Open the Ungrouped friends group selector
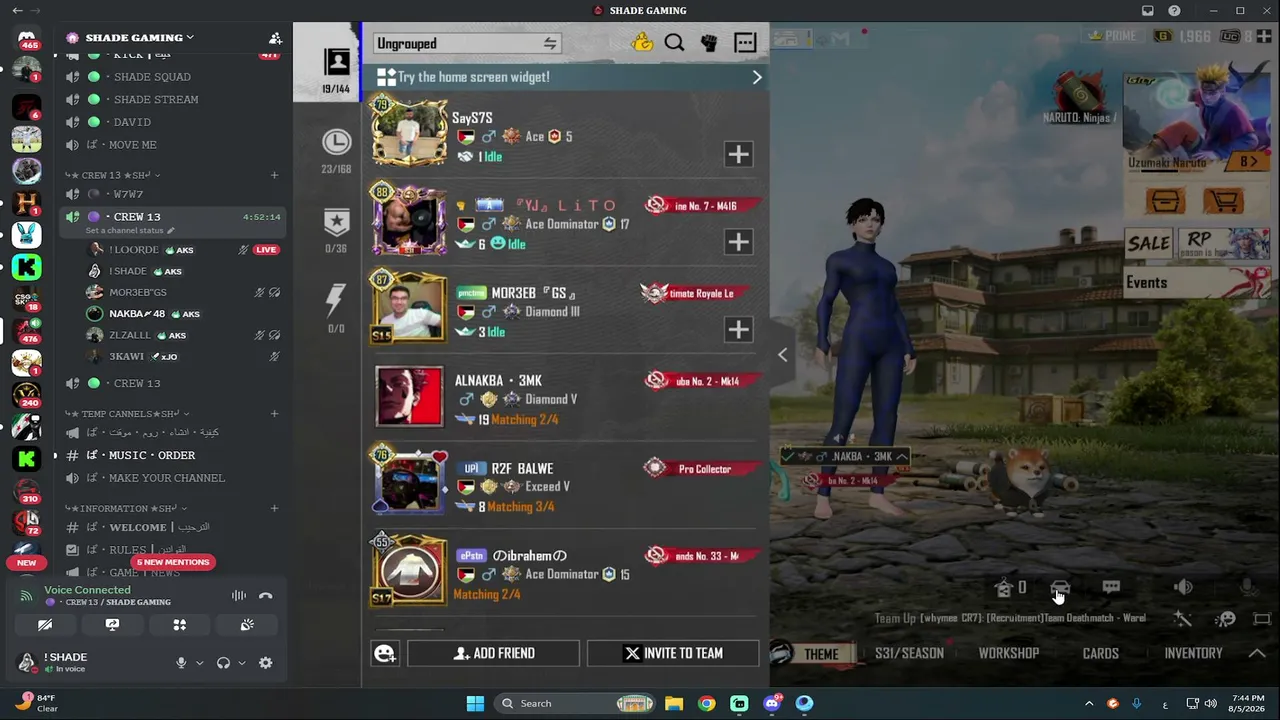Image resolution: width=1280 pixels, height=720 pixels. (x=466, y=43)
